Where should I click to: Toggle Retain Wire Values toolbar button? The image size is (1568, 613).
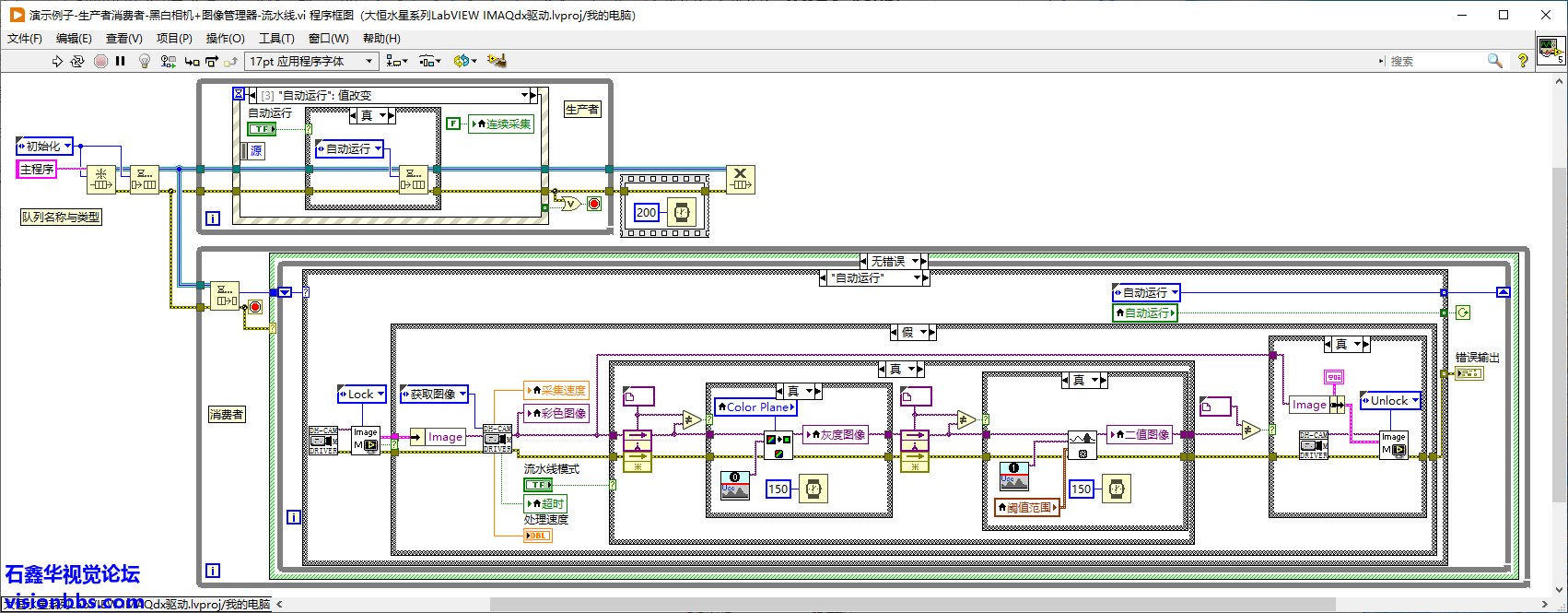(x=168, y=61)
